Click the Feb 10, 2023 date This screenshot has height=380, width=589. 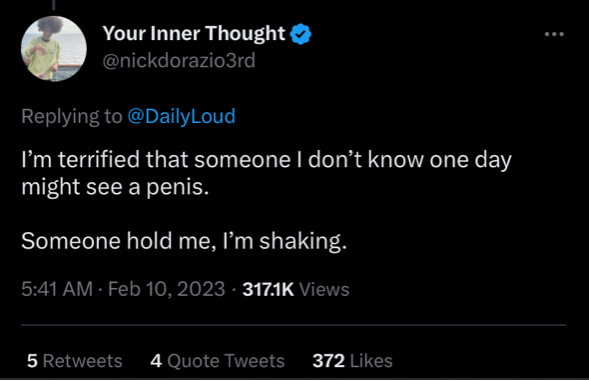click(x=166, y=289)
